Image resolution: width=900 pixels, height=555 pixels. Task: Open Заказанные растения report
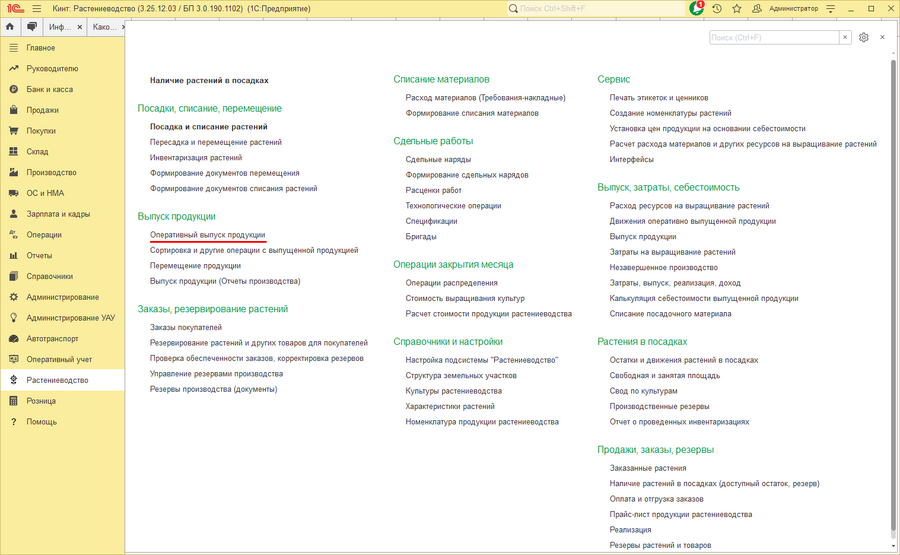pos(647,468)
